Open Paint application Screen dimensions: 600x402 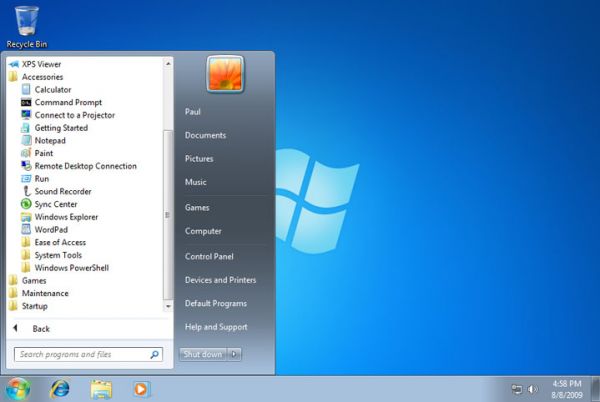(43, 153)
